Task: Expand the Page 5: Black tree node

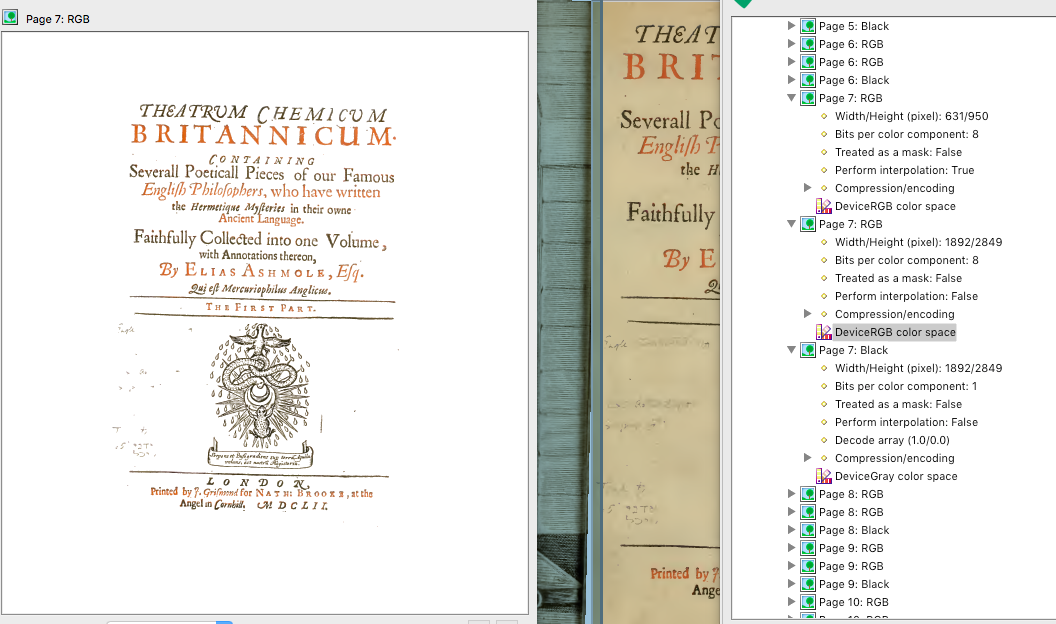Action: click(791, 26)
